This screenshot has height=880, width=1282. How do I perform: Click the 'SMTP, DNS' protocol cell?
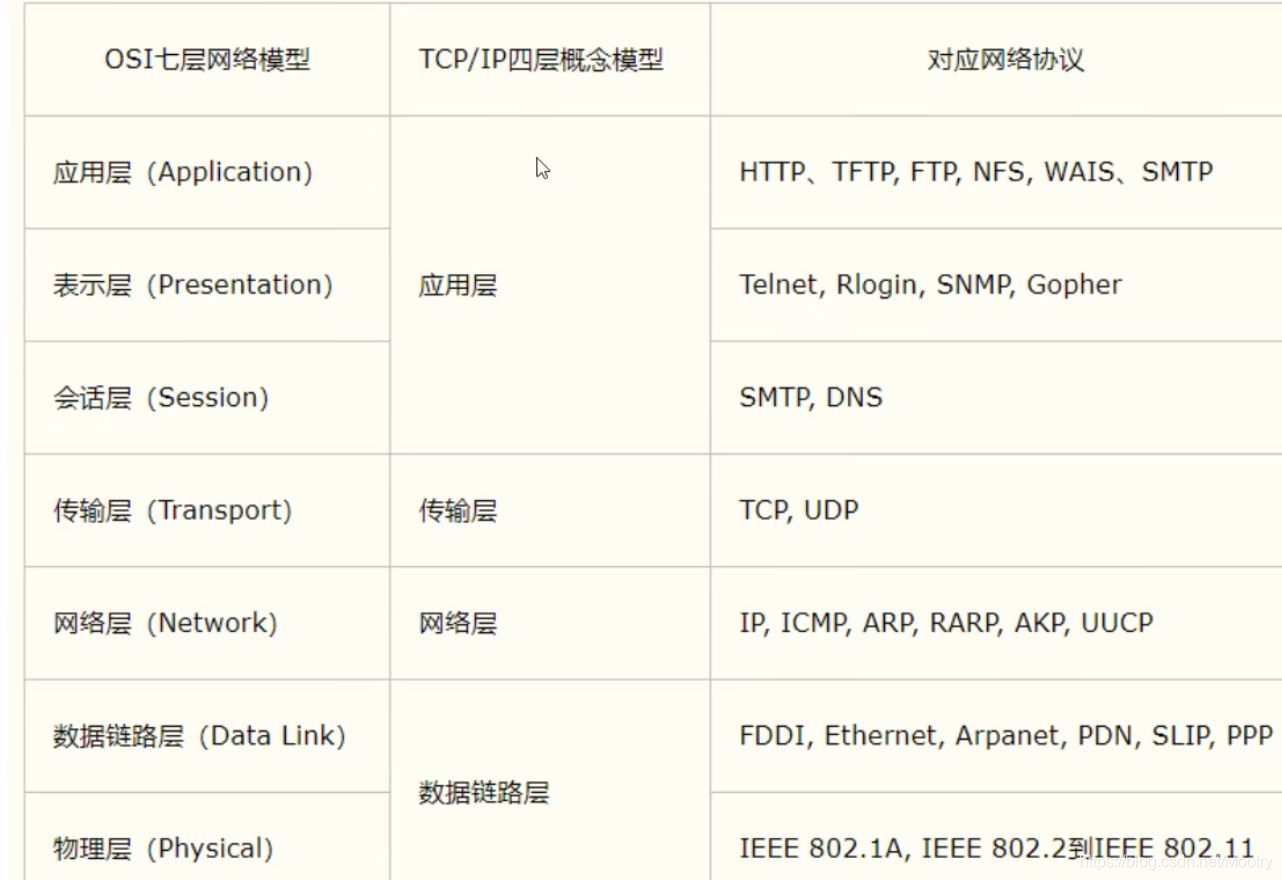996,398
